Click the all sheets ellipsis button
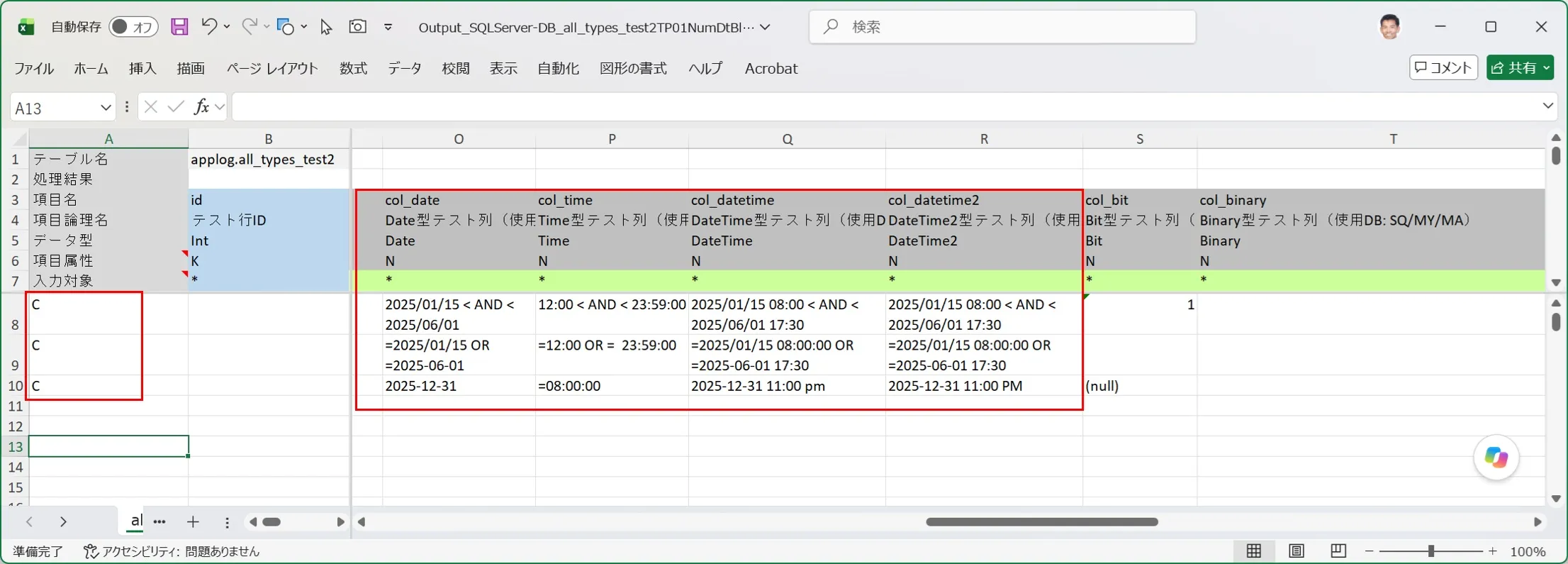The width and height of the screenshot is (1568, 564). pos(159,522)
